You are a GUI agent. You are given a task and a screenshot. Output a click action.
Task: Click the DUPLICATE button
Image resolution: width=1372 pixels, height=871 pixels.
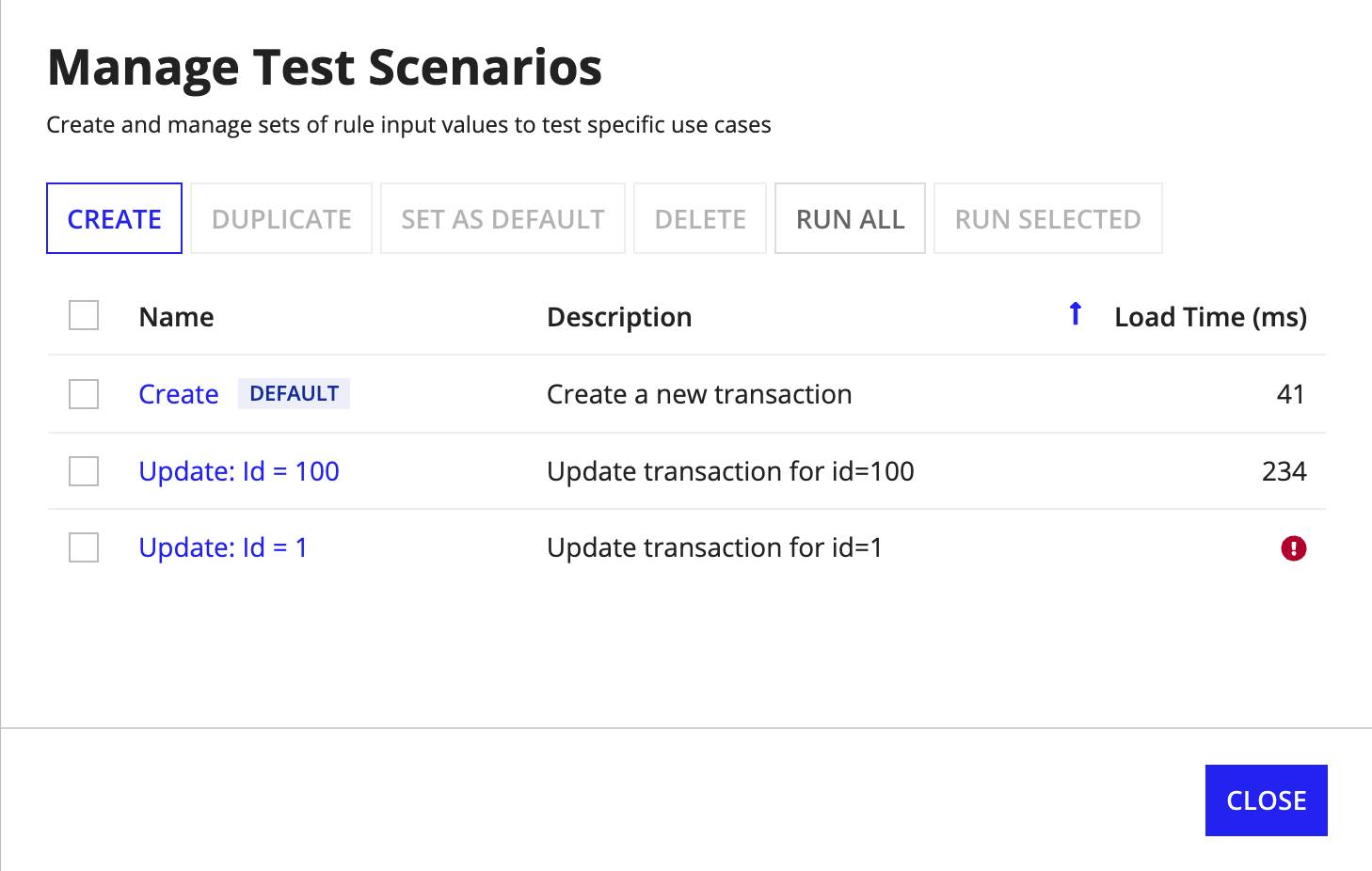[x=281, y=218]
